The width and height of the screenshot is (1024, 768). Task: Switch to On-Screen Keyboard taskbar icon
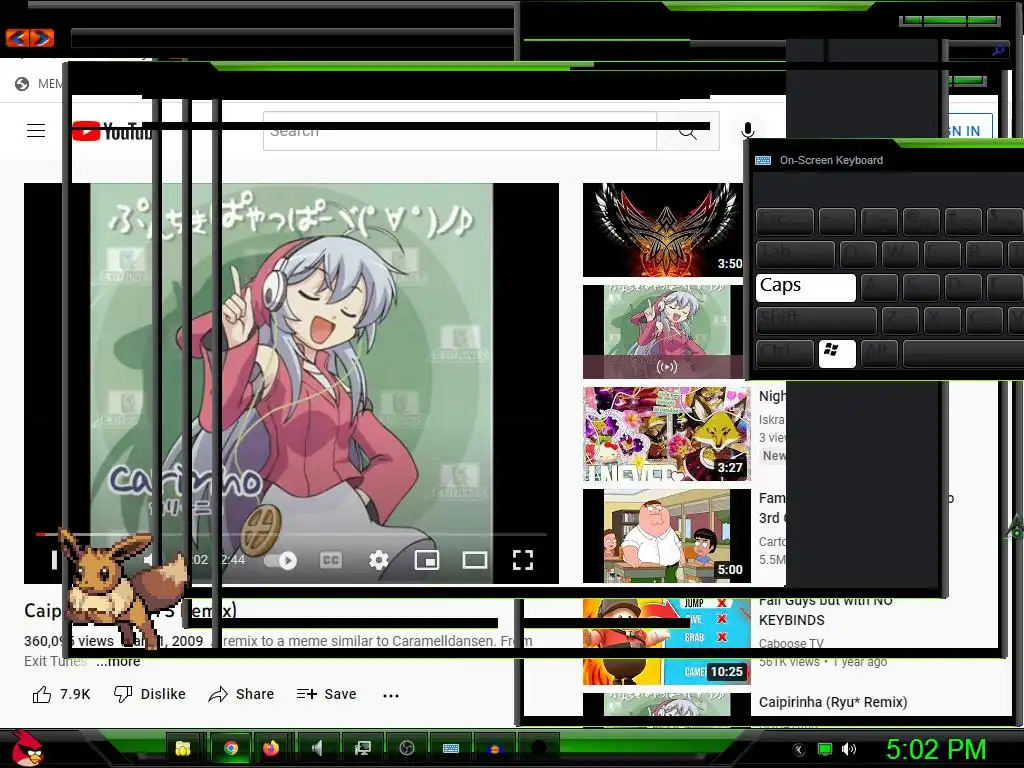tap(451, 748)
